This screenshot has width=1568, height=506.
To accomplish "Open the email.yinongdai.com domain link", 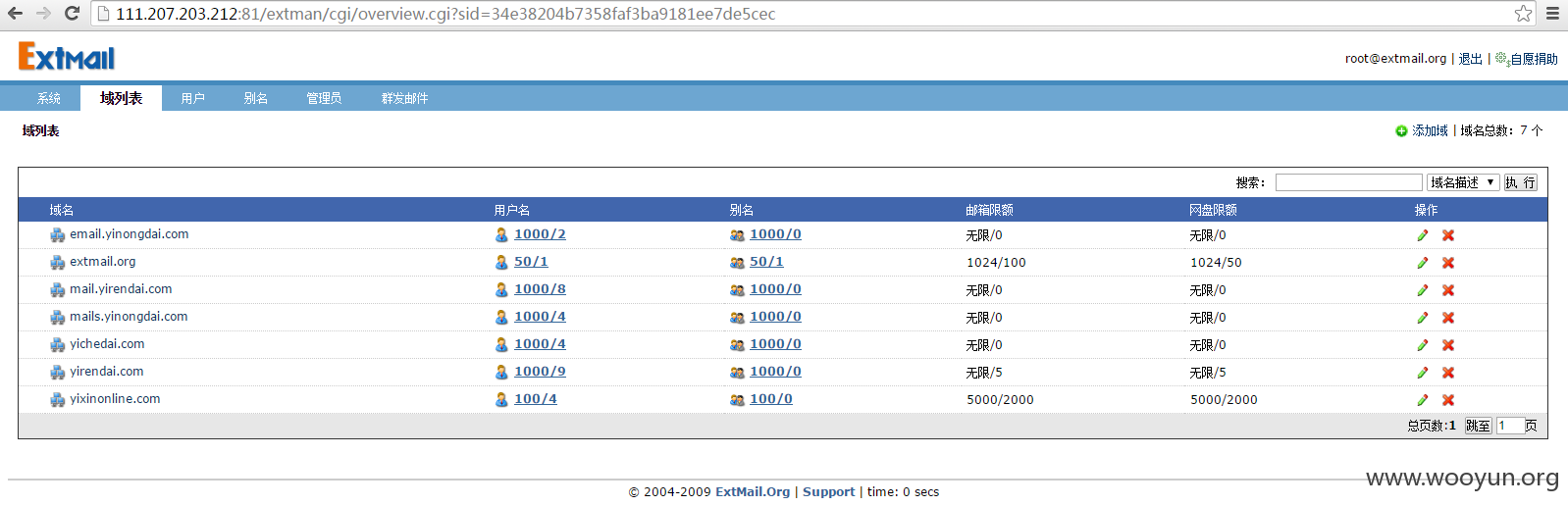I will 130,234.
